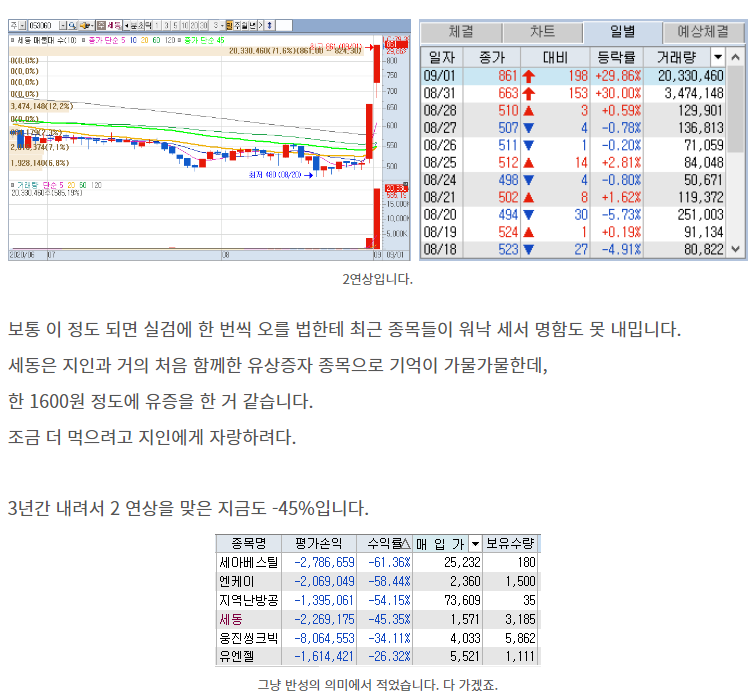Switch to the 예상체결 tab
This screenshot has width=756, height=691.
[703, 32]
